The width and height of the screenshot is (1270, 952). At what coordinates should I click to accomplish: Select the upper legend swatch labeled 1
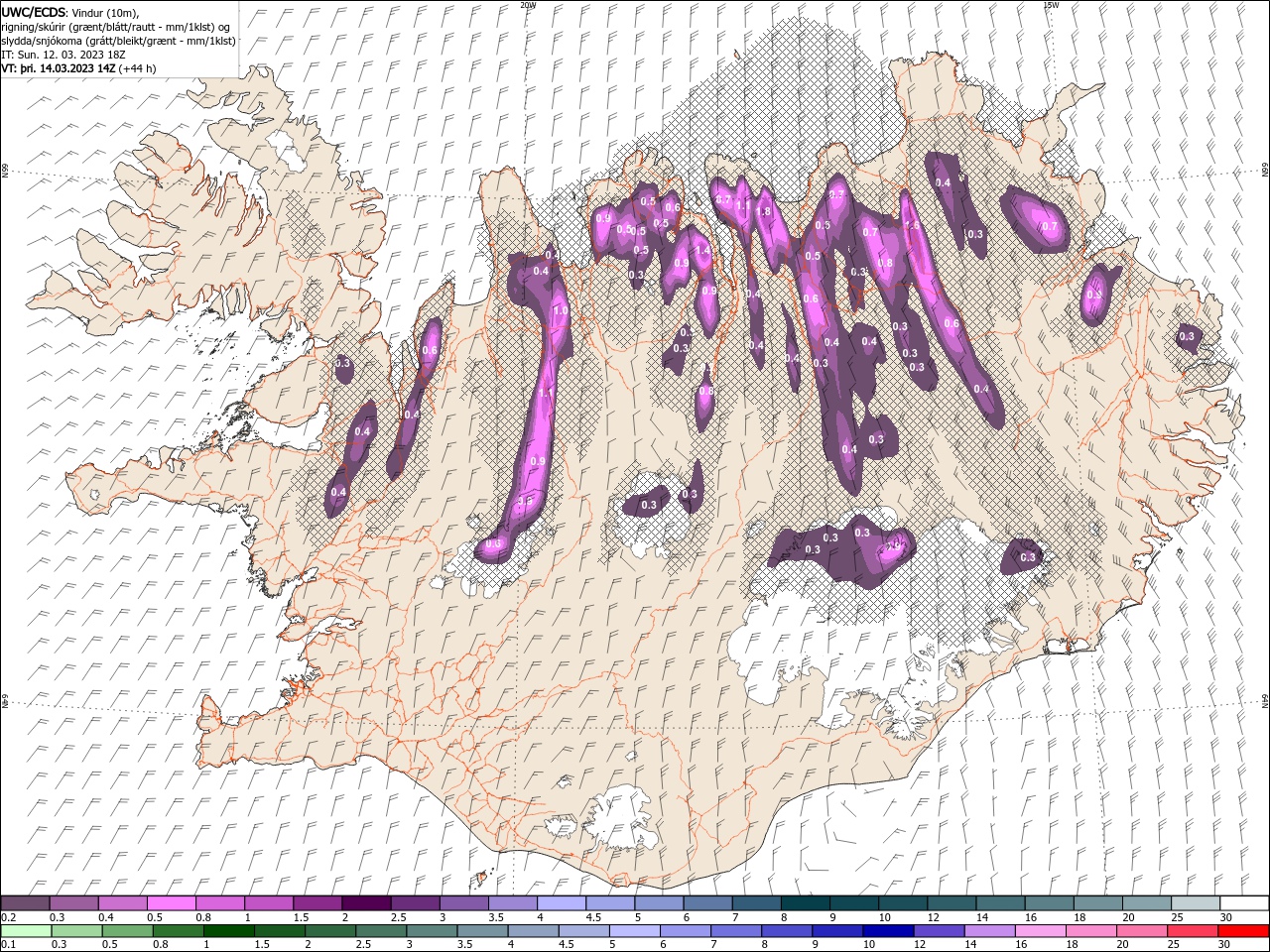click(269, 903)
